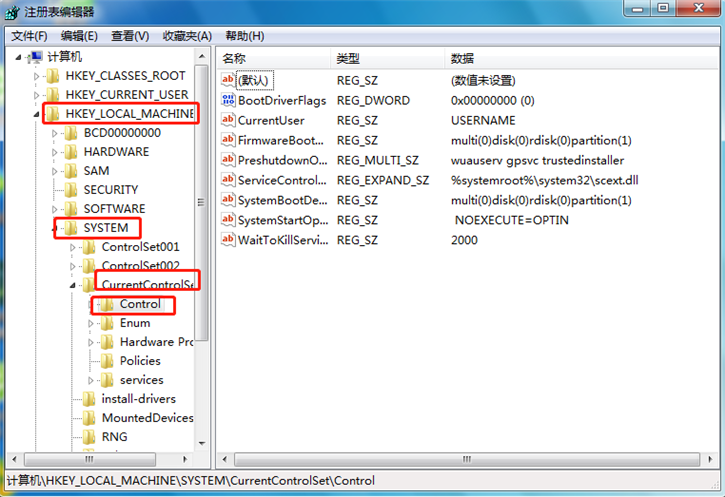Open the 帮助(H) help menu
Viewport: 725px width, 497px height.
click(245, 36)
